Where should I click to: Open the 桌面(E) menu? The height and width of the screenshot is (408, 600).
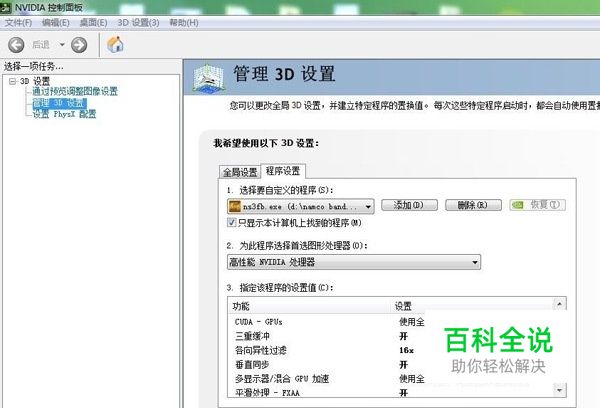click(93, 23)
